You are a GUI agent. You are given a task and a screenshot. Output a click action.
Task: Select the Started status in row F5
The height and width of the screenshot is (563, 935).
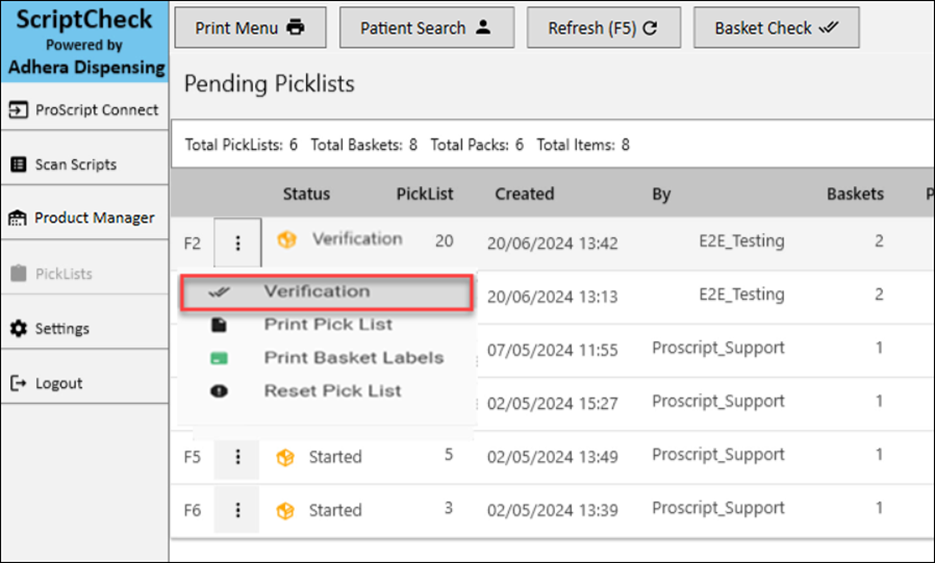click(x=335, y=457)
